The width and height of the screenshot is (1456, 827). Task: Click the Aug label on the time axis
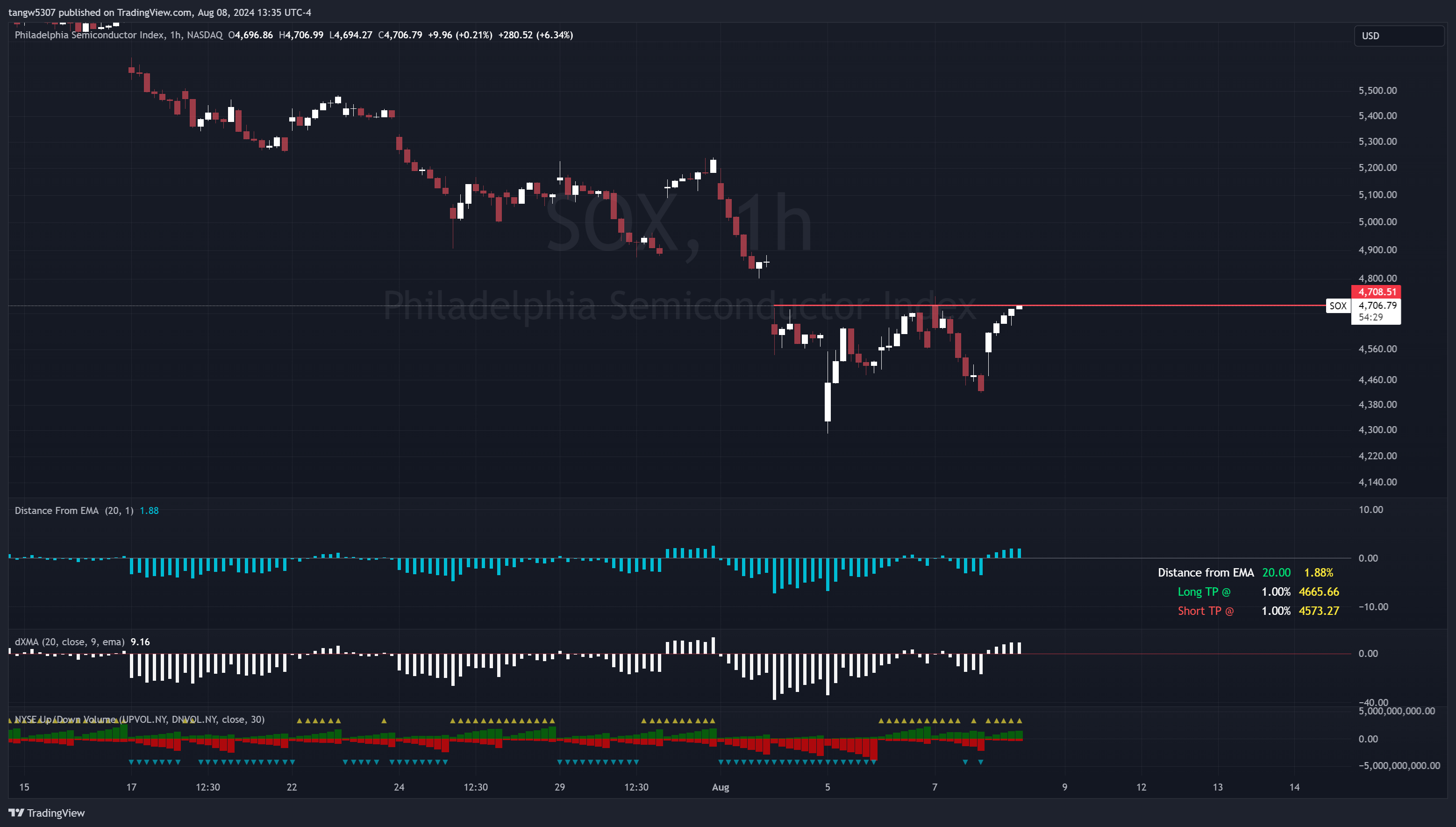(x=720, y=787)
